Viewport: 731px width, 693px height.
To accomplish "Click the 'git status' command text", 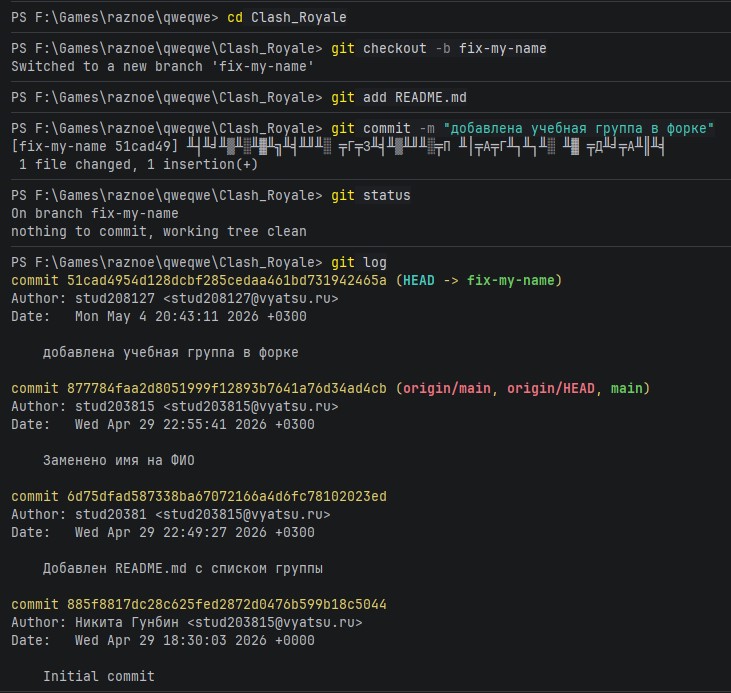I will (371, 195).
